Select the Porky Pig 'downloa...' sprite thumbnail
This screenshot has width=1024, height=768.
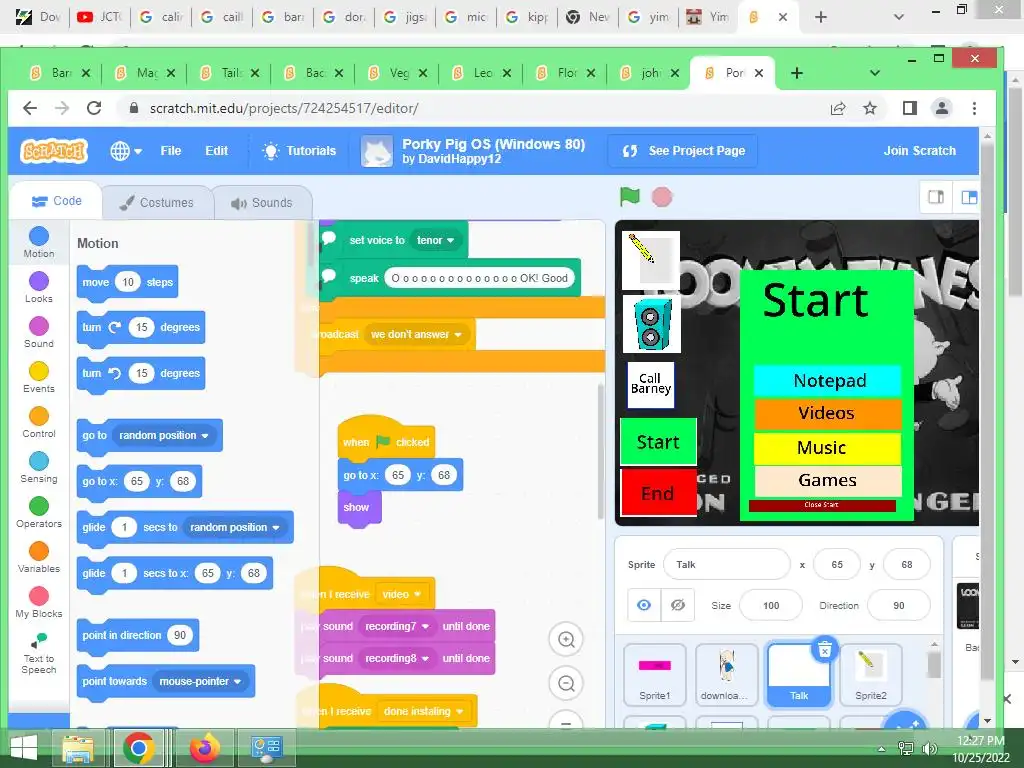coord(726,675)
